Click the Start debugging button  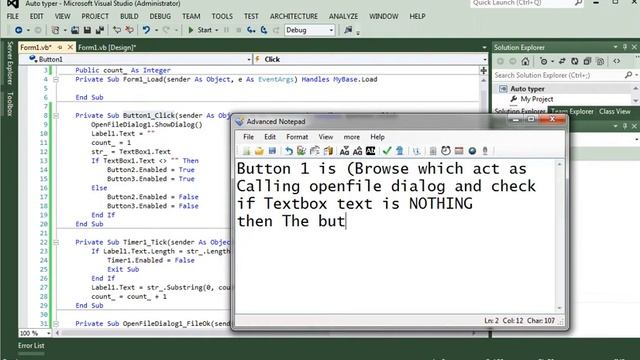200,30
